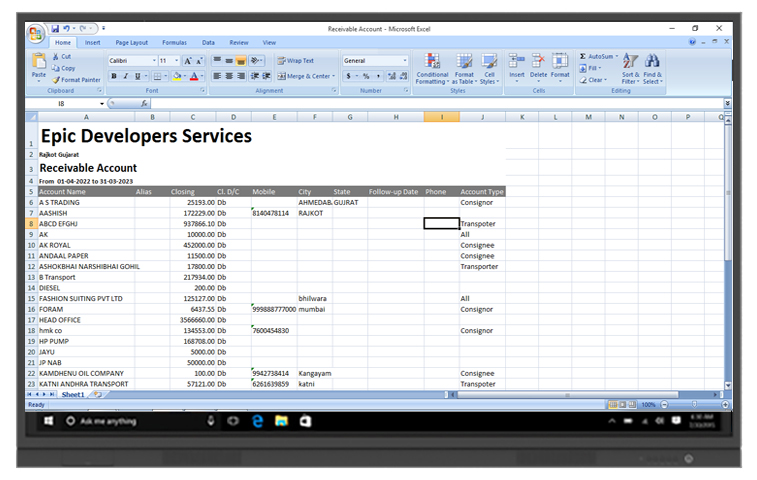Align text right
This screenshot has height=480, width=757.
[240, 76]
